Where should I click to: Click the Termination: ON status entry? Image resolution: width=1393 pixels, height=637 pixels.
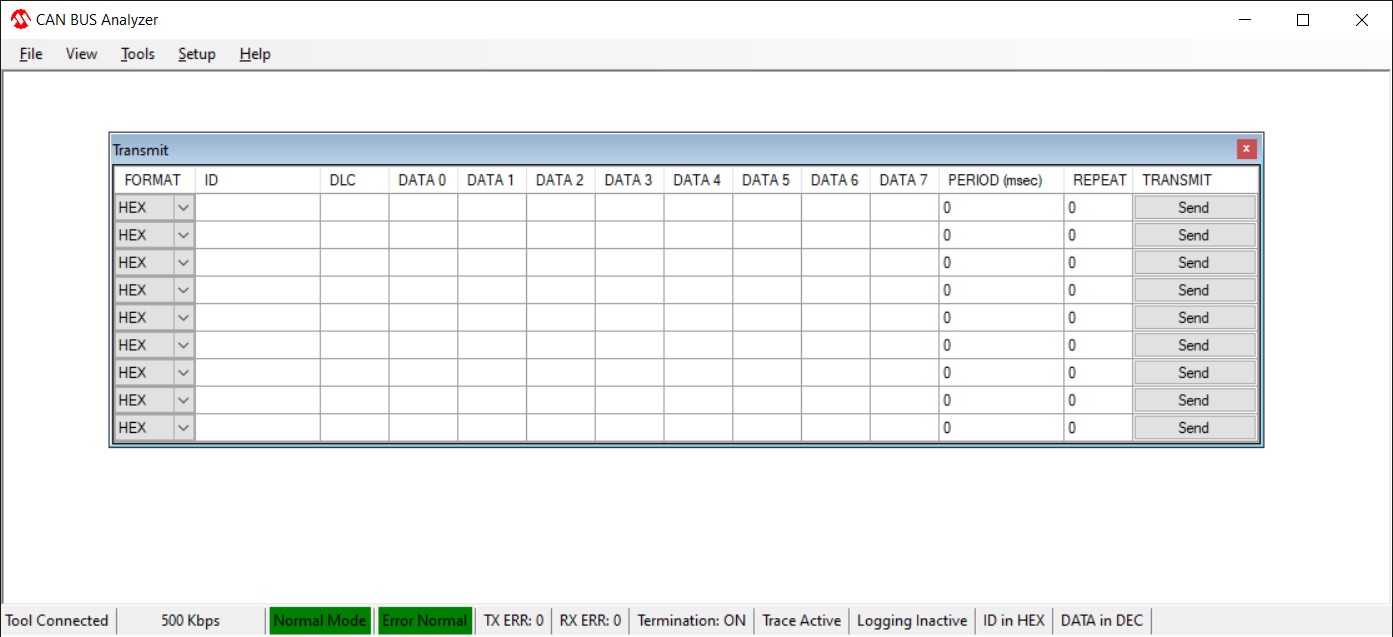692,621
